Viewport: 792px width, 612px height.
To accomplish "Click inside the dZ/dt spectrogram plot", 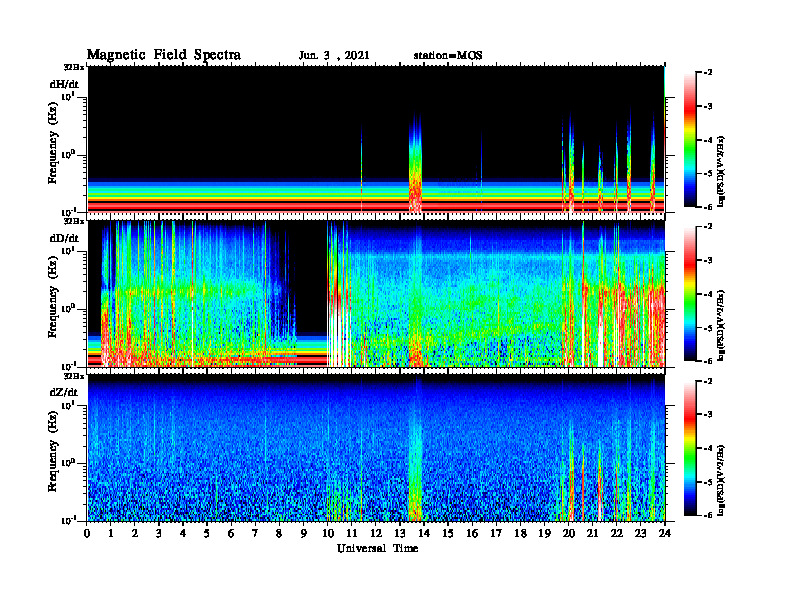I will pos(376,447).
